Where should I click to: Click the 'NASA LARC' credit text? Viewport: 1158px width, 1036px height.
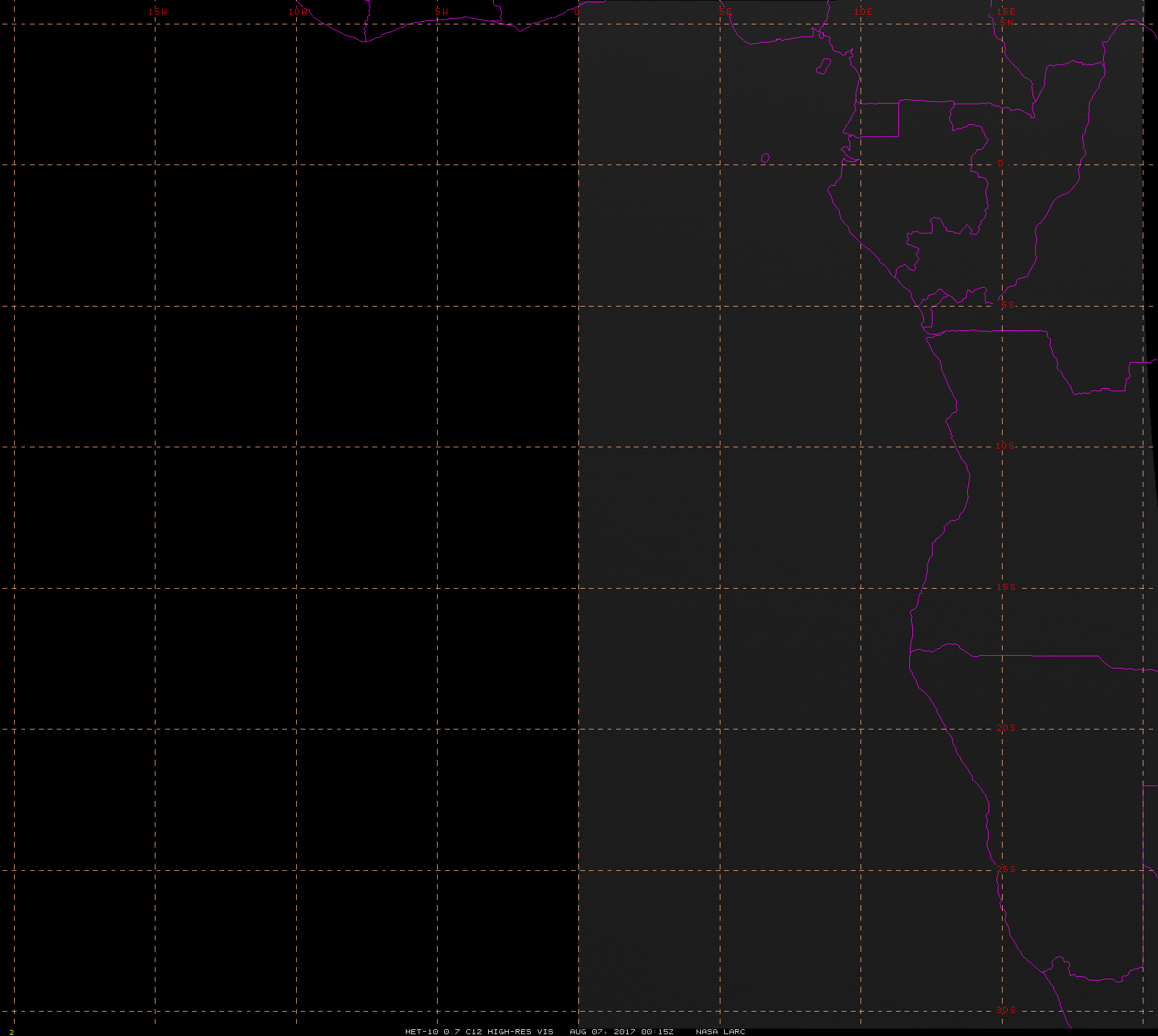[x=720, y=1031]
